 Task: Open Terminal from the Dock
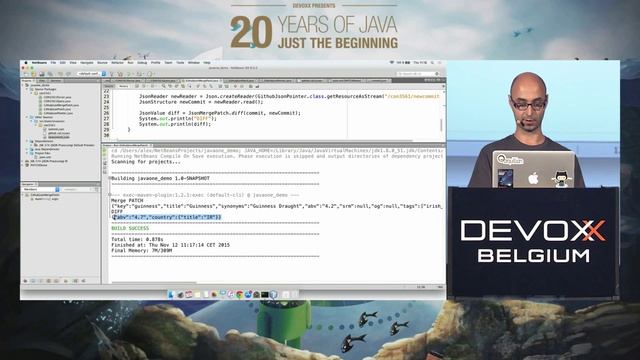pos(264,294)
